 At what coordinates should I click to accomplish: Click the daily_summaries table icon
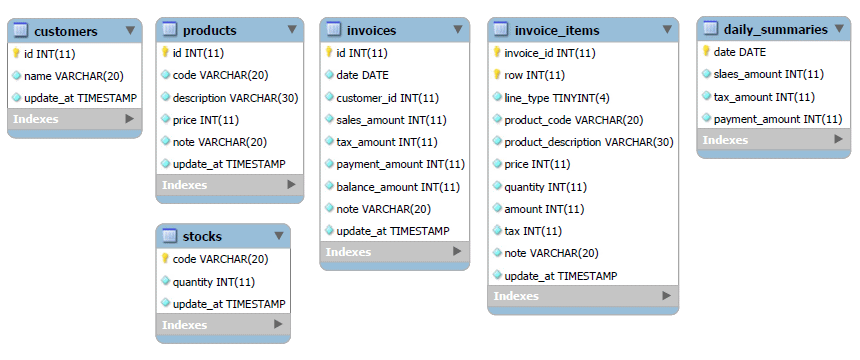[710, 29]
